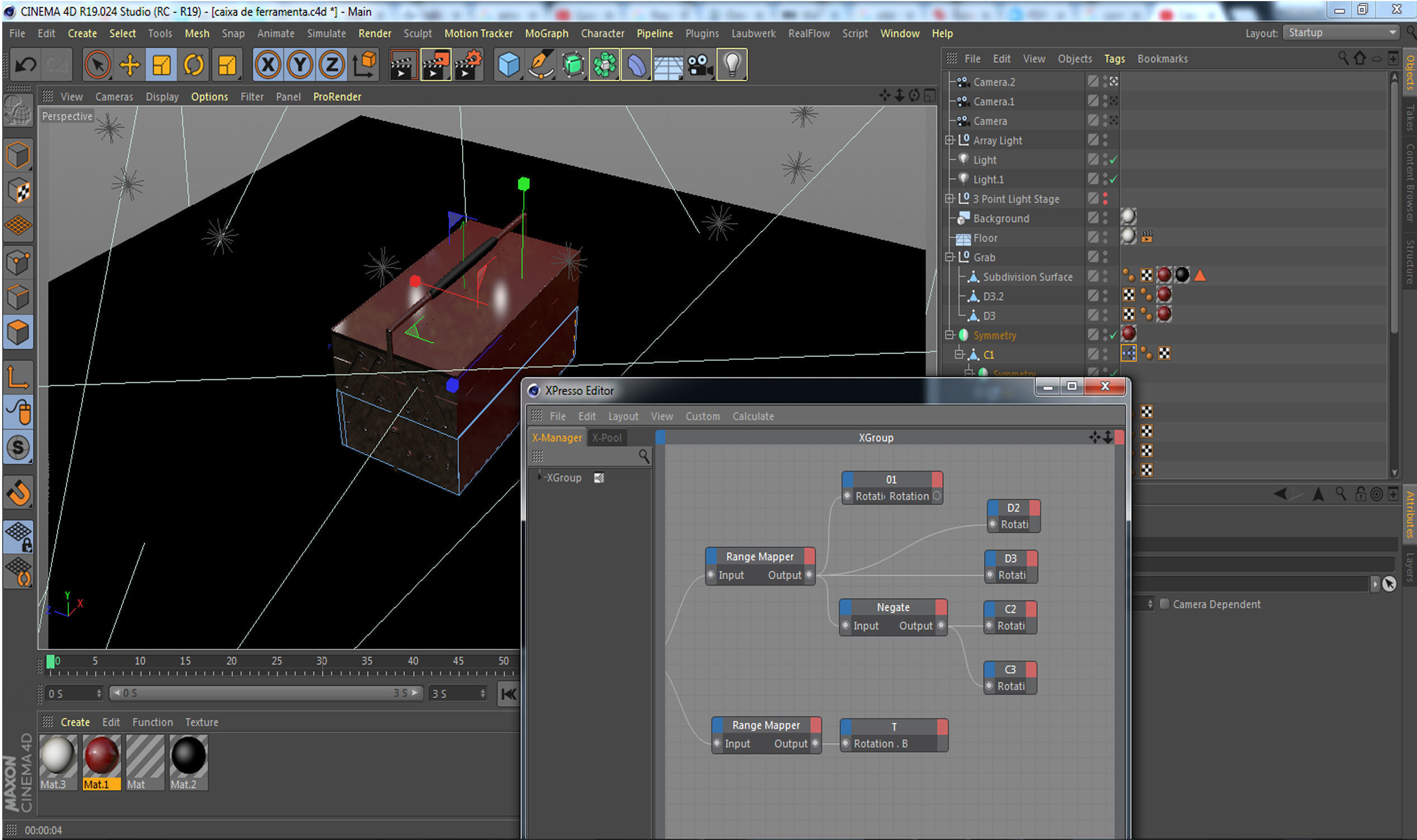Open Calculate menu in XPresso Editor

click(753, 416)
